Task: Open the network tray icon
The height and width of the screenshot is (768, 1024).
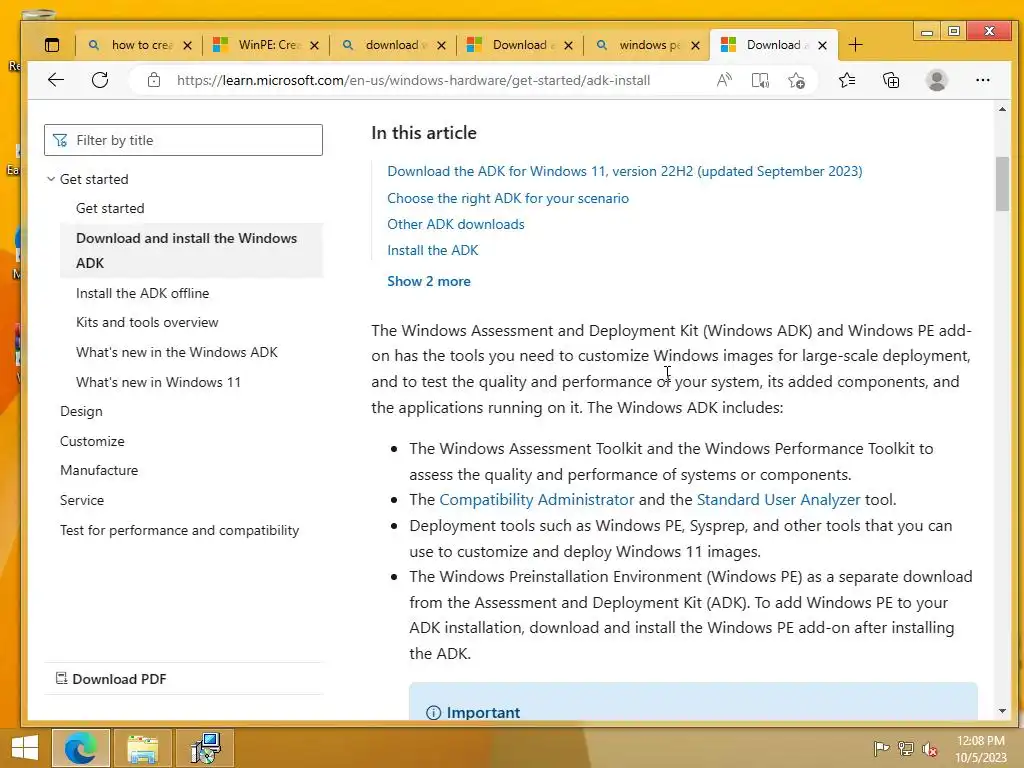Action: click(x=905, y=748)
